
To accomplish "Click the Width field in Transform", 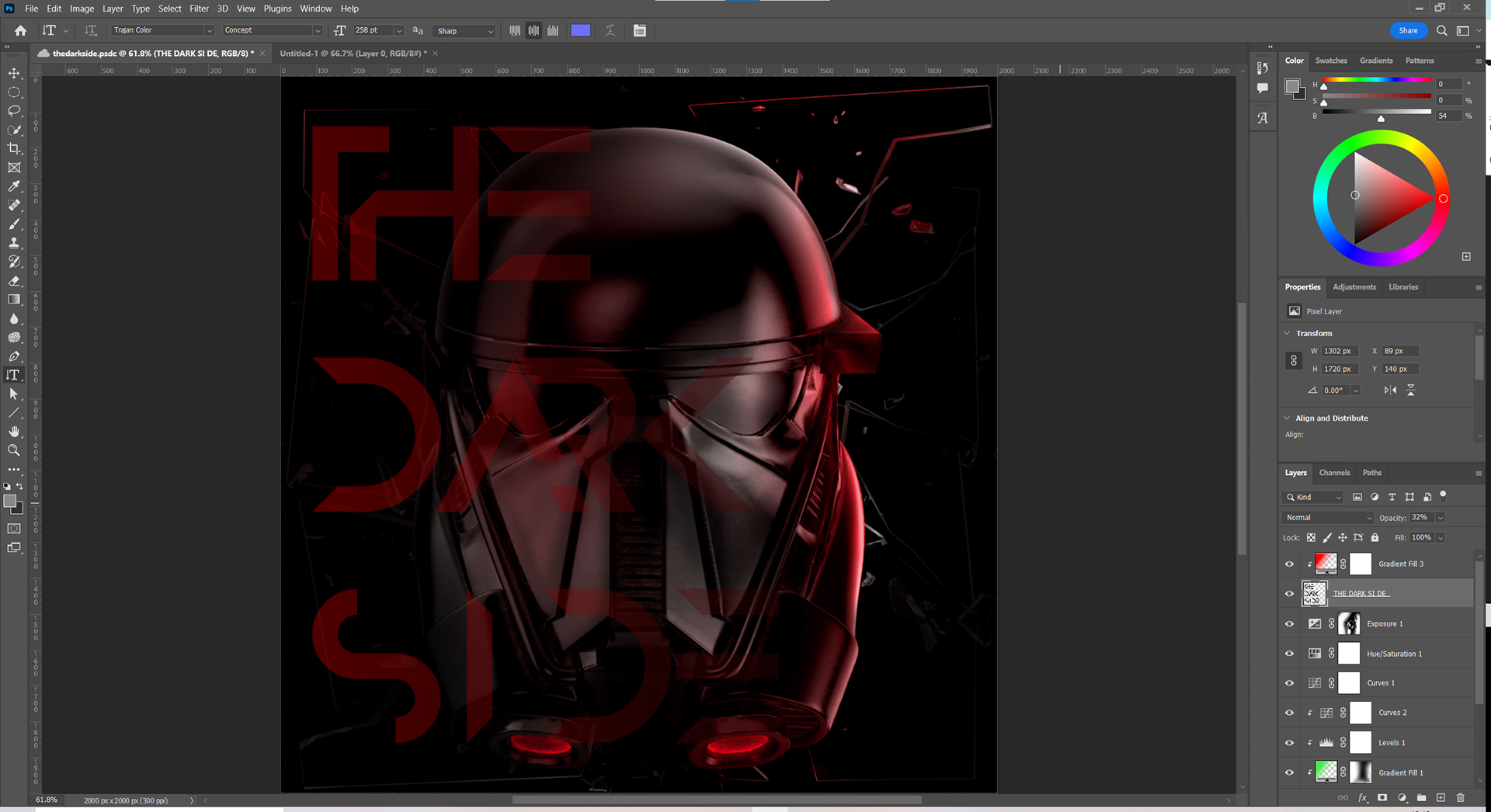I will coord(1340,351).
